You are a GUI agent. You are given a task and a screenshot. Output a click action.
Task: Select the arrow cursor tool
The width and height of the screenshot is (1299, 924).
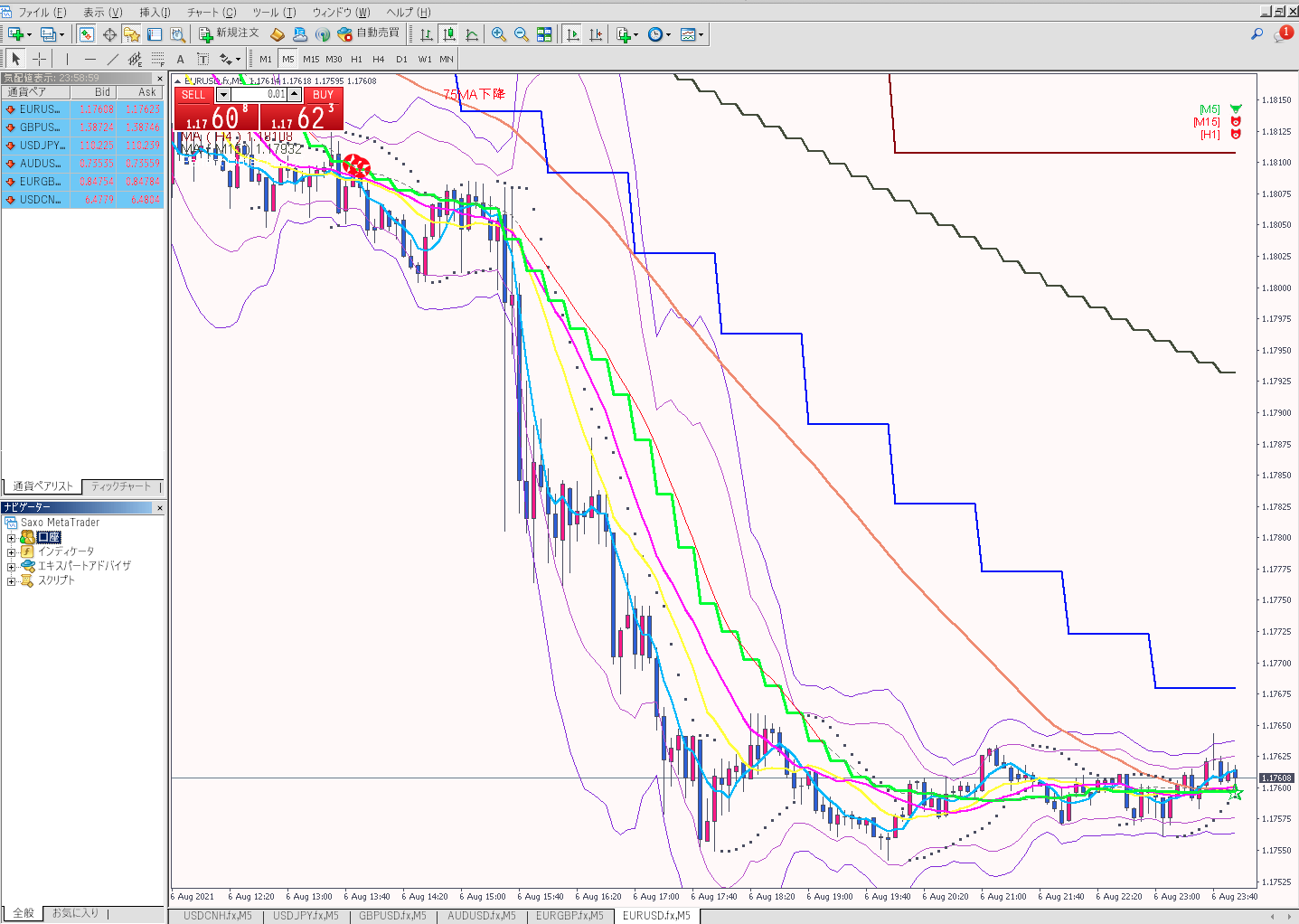pos(15,59)
